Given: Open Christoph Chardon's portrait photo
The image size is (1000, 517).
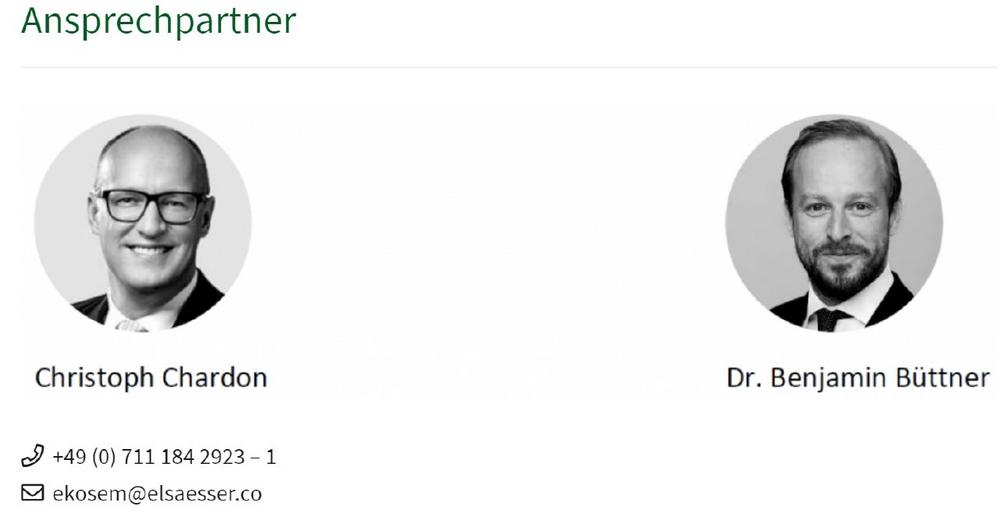Looking at the screenshot, I should click(143, 223).
